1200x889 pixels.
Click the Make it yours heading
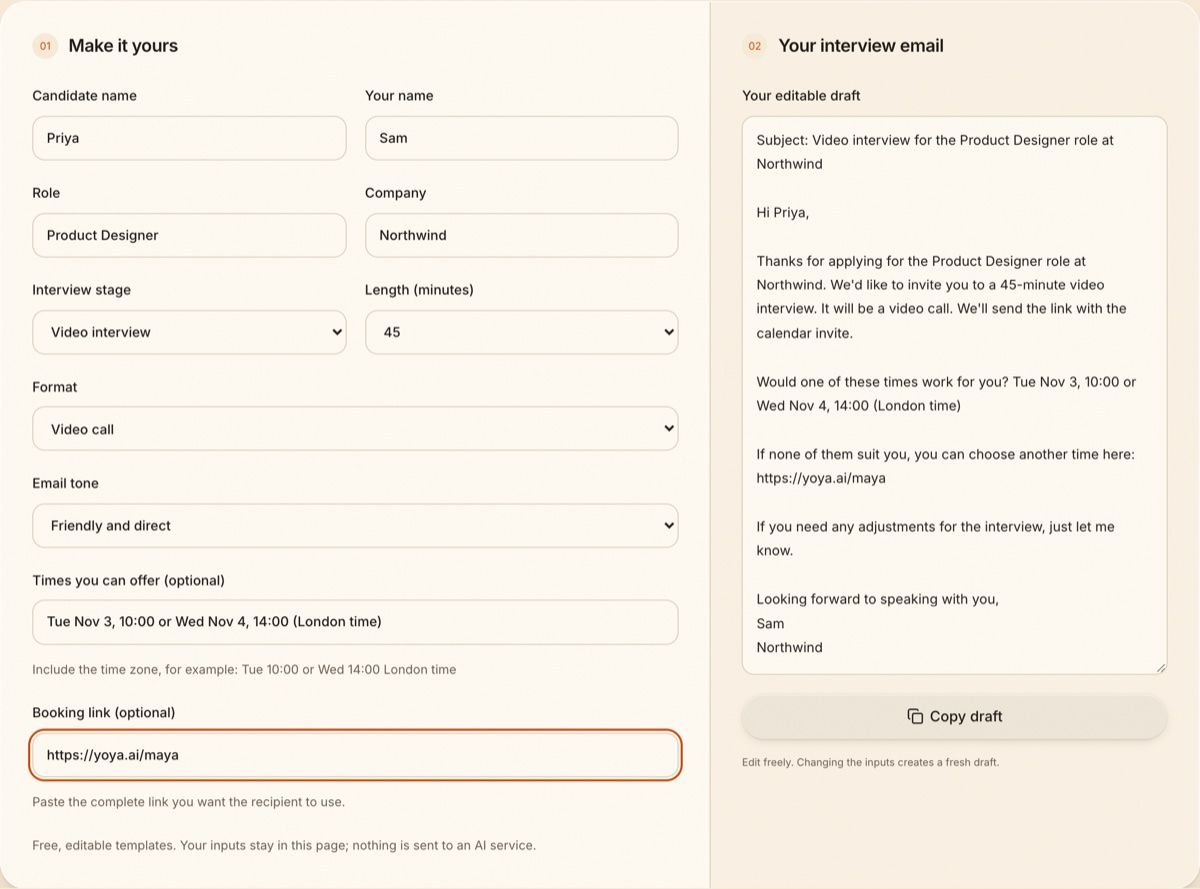(123, 46)
